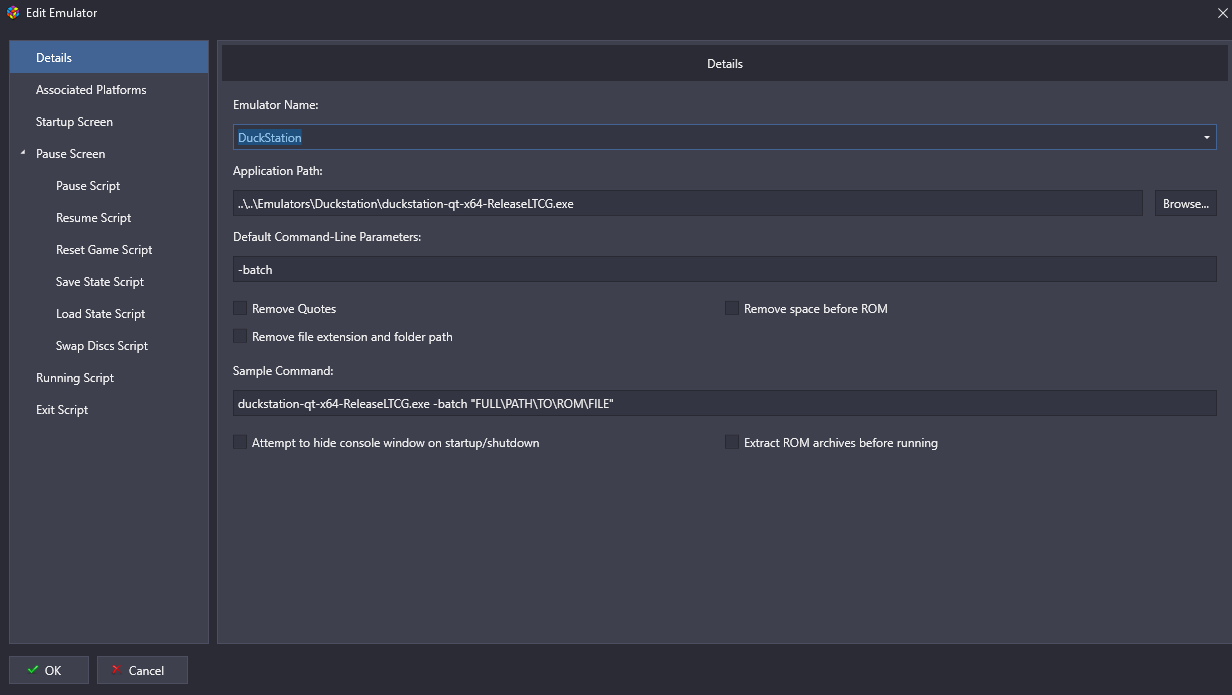Click the Cancel button
This screenshot has height=695, width=1232.
coord(142,670)
